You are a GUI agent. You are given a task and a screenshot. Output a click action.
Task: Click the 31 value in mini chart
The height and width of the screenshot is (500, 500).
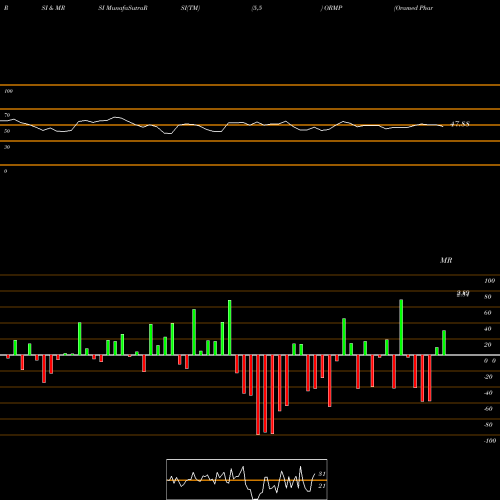coord(322,474)
